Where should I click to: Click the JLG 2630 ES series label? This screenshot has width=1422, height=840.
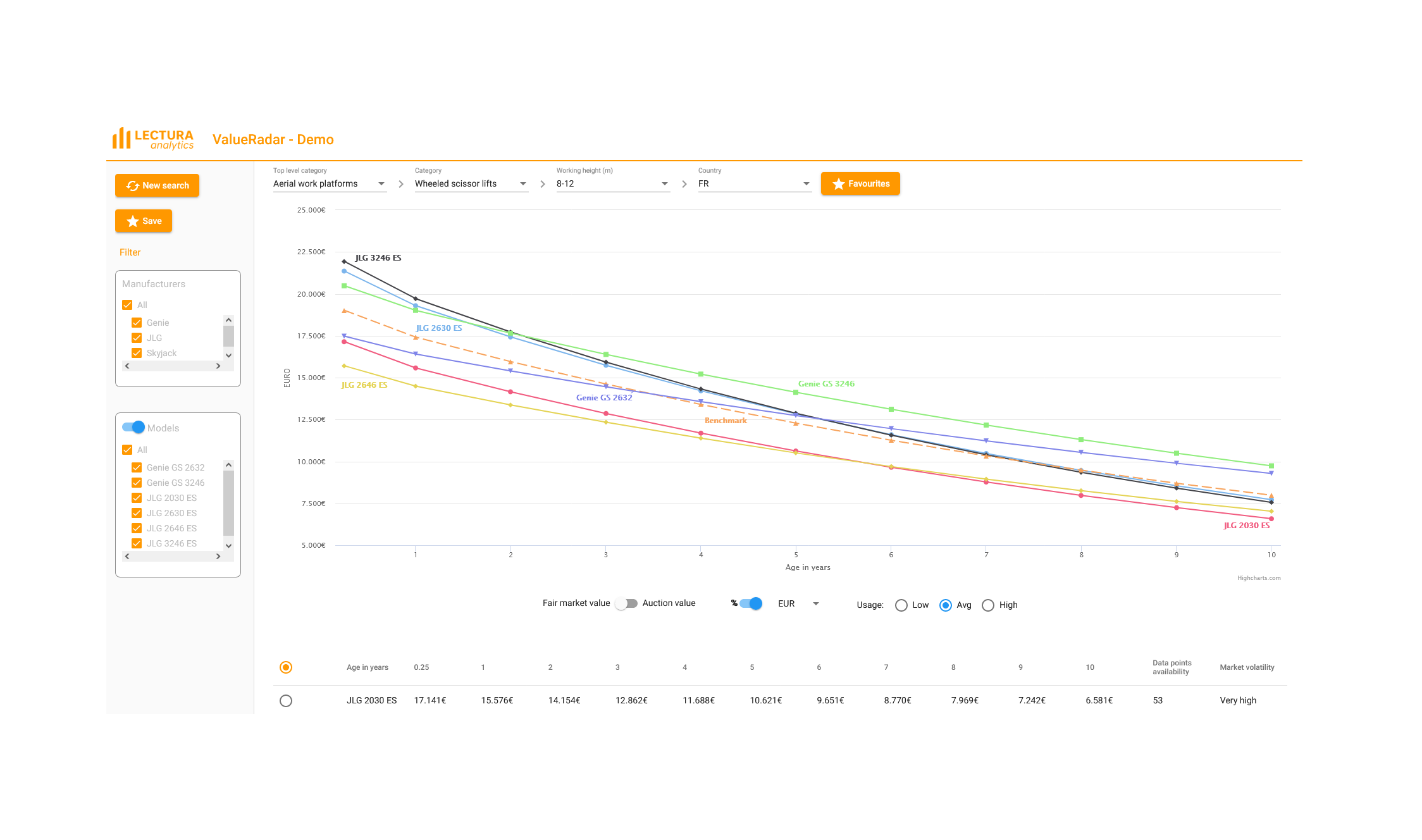click(439, 328)
